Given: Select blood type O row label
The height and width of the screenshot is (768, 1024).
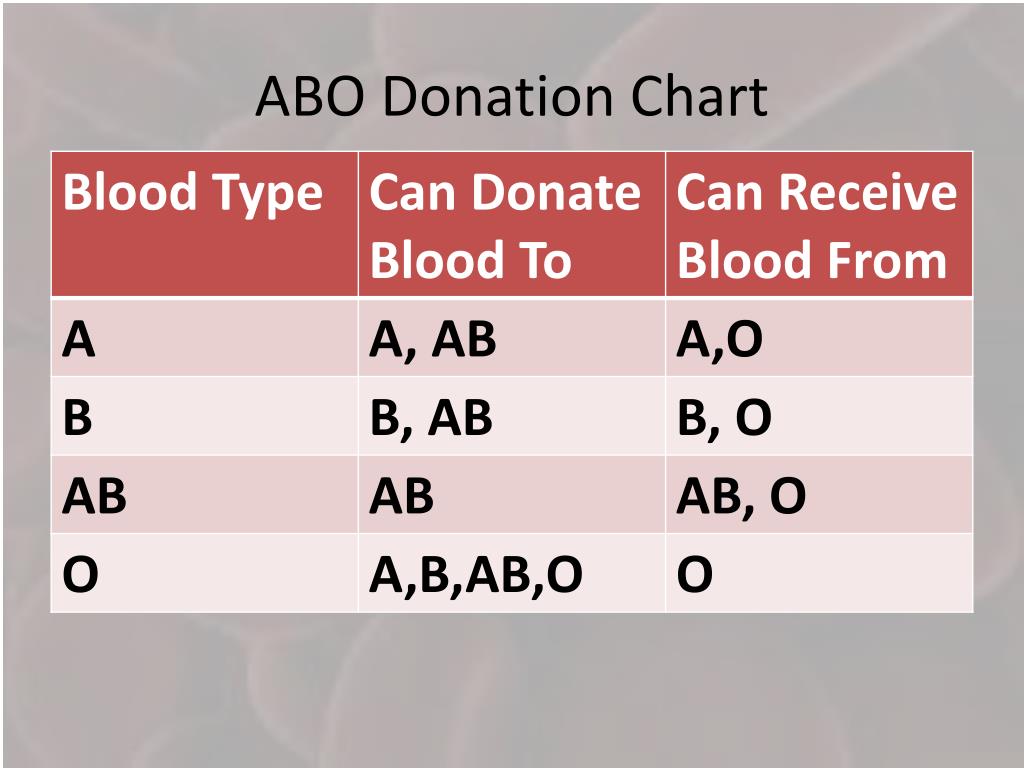Looking at the screenshot, I should [204, 573].
